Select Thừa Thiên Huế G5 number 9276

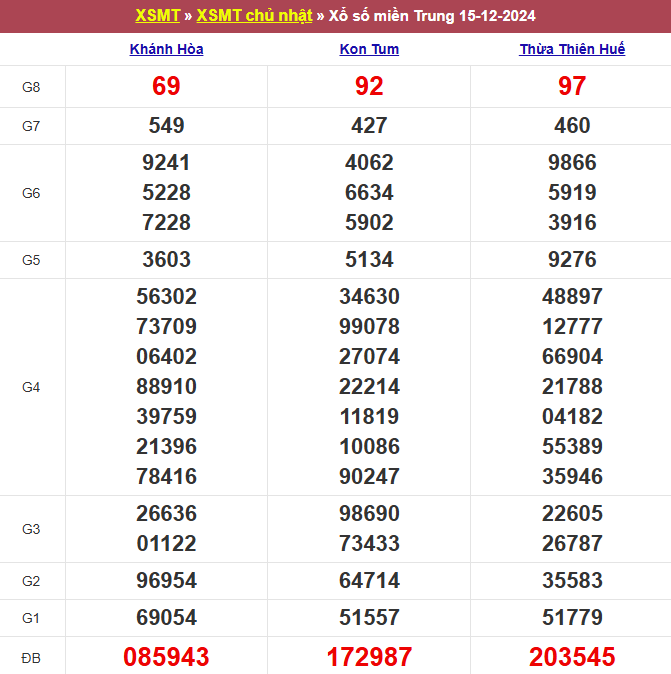572,260
